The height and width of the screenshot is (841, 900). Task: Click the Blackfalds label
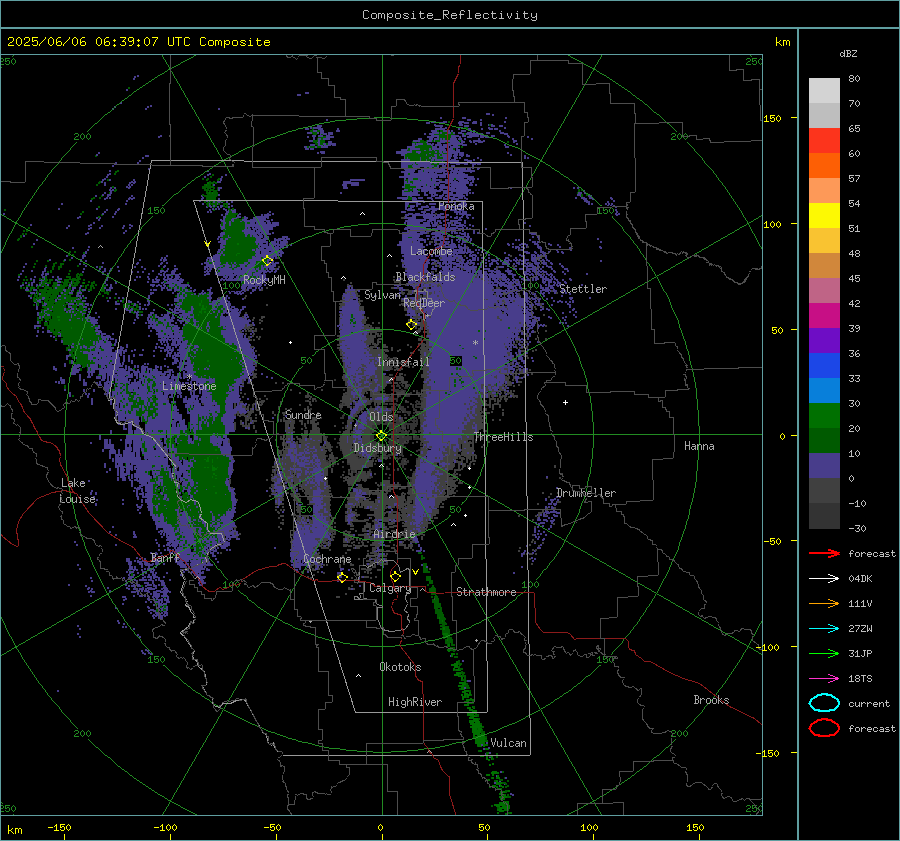[425, 277]
